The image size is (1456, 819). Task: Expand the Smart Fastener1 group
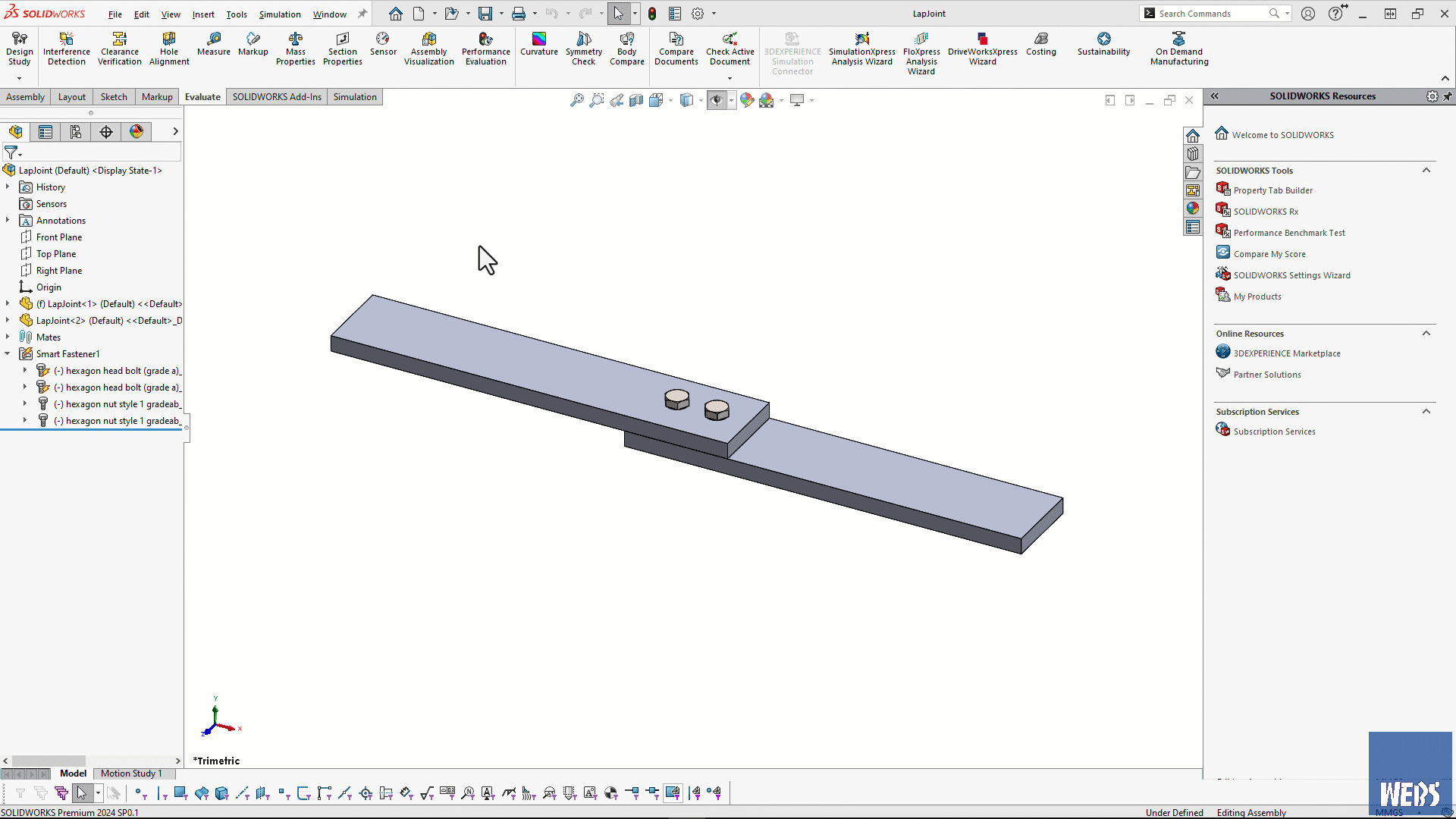point(8,353)
